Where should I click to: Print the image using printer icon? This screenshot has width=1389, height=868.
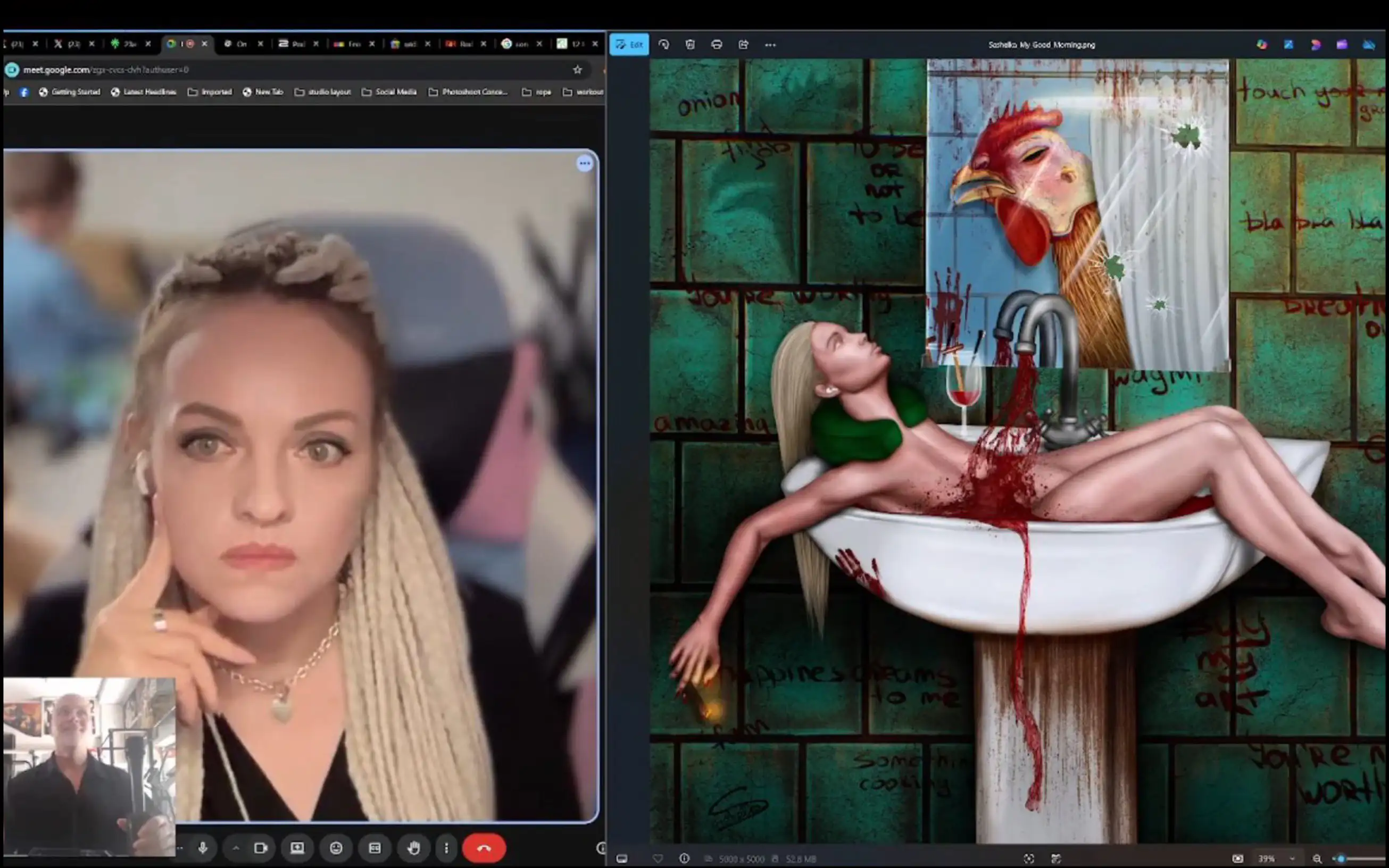tap(717, 44)
